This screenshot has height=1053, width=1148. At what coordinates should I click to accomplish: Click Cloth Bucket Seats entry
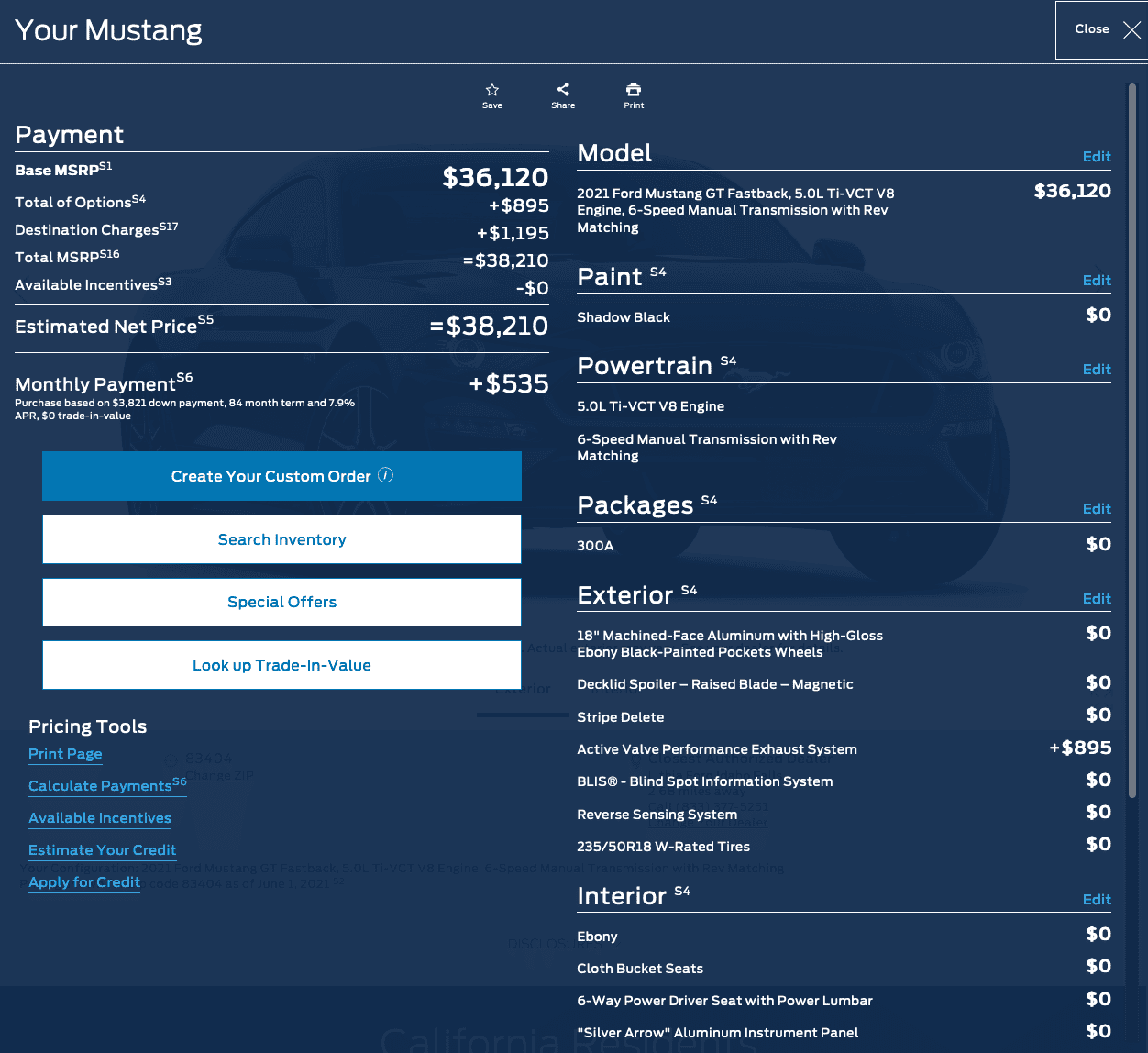tap(640, 969)
